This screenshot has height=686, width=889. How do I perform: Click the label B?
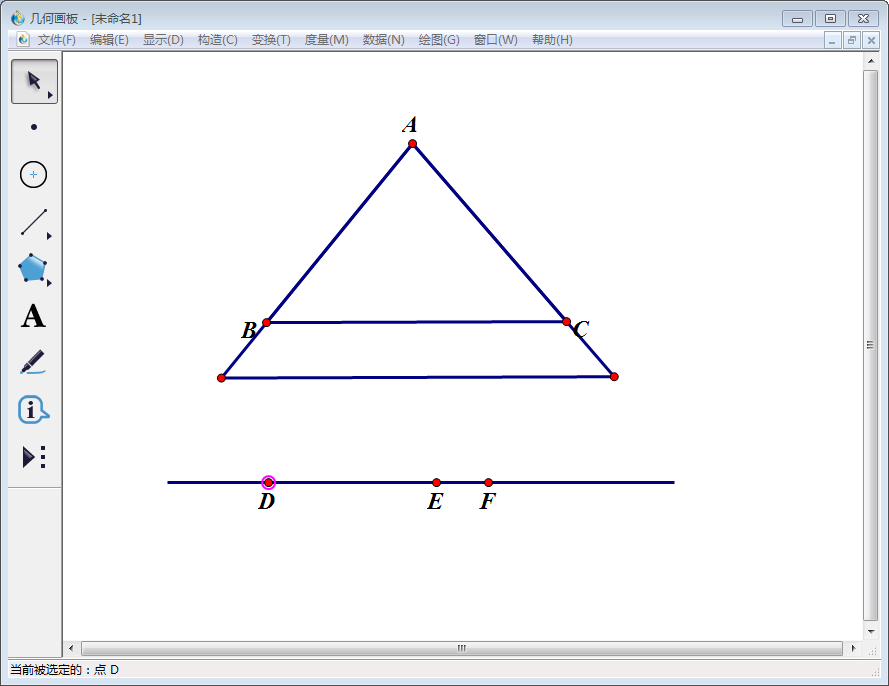pyautogui.click(x=249, y=330)
